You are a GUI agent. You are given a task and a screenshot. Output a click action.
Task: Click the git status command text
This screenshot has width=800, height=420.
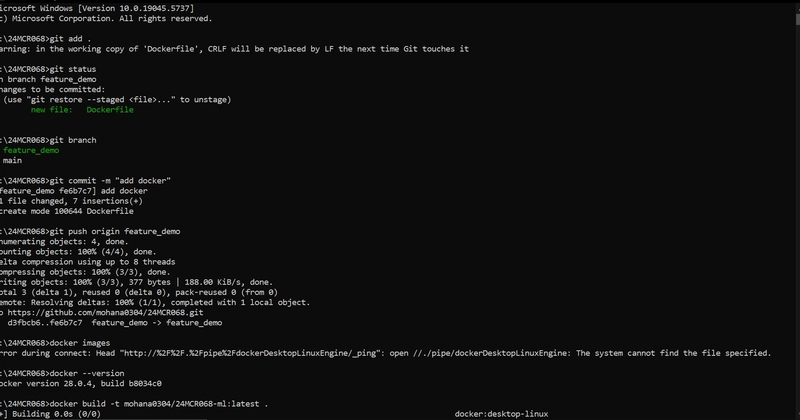coord(72,69)
